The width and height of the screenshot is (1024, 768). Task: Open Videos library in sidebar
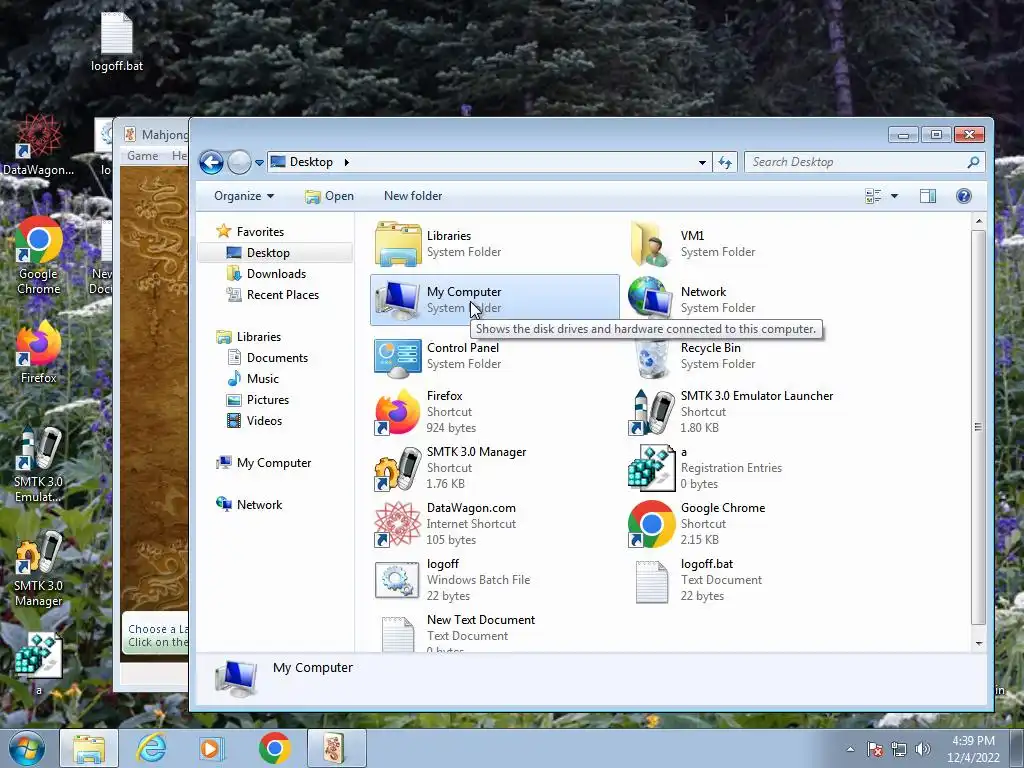(x=264, y=421)
